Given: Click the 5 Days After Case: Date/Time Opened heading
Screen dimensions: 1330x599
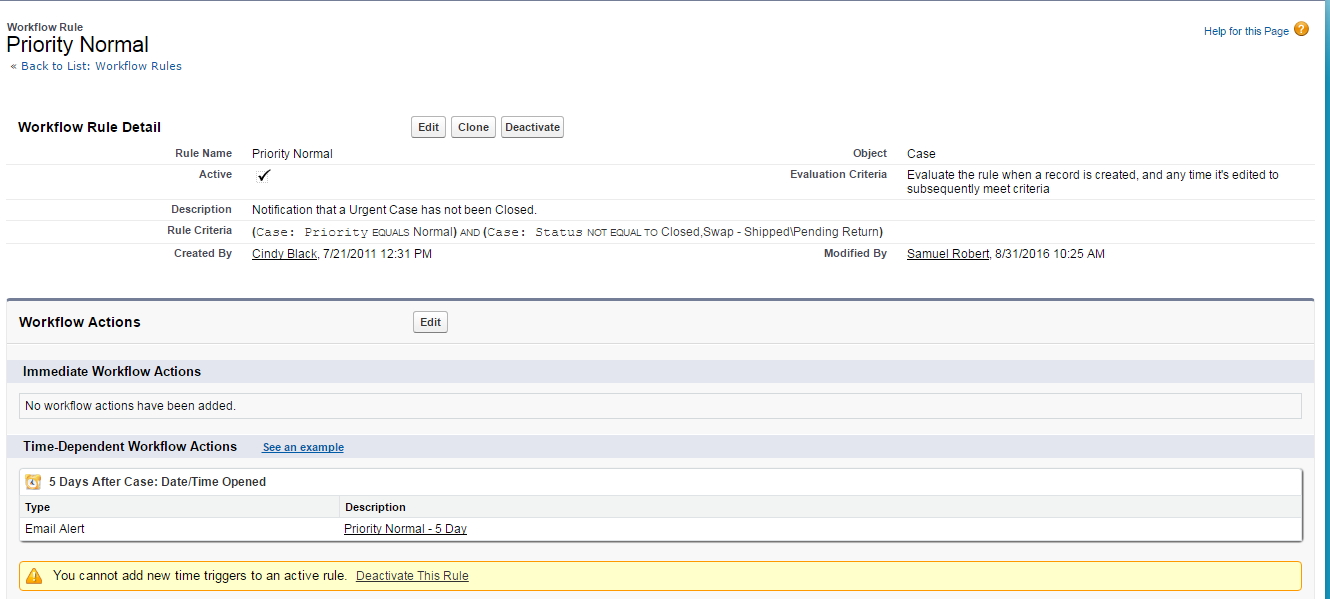Looking at the screenshot, I should 157,482.
